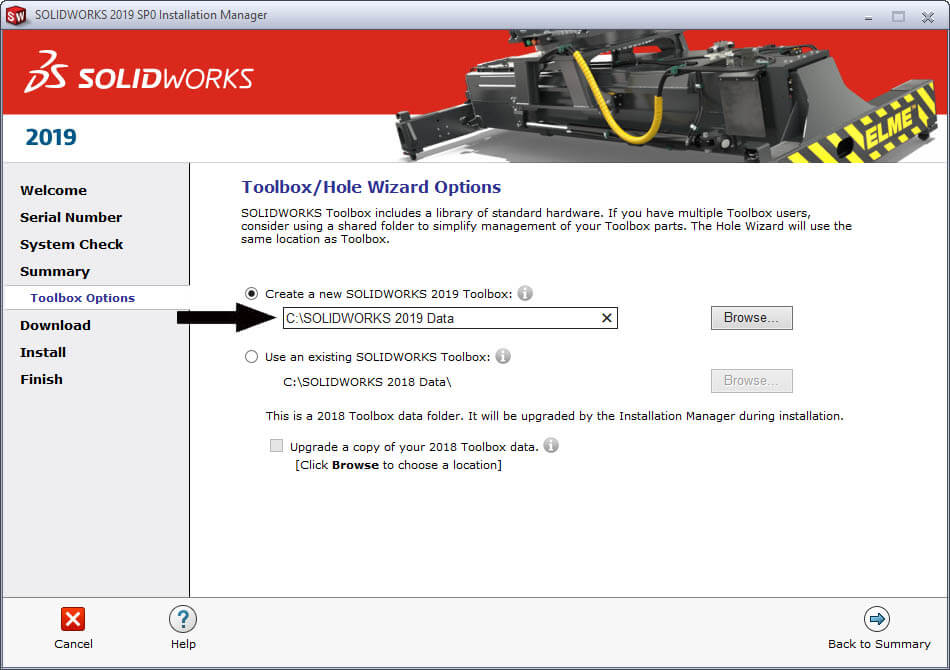
Task: Click info icon beside Use existing Toolbox option
Action: click(x=503, y=355)
